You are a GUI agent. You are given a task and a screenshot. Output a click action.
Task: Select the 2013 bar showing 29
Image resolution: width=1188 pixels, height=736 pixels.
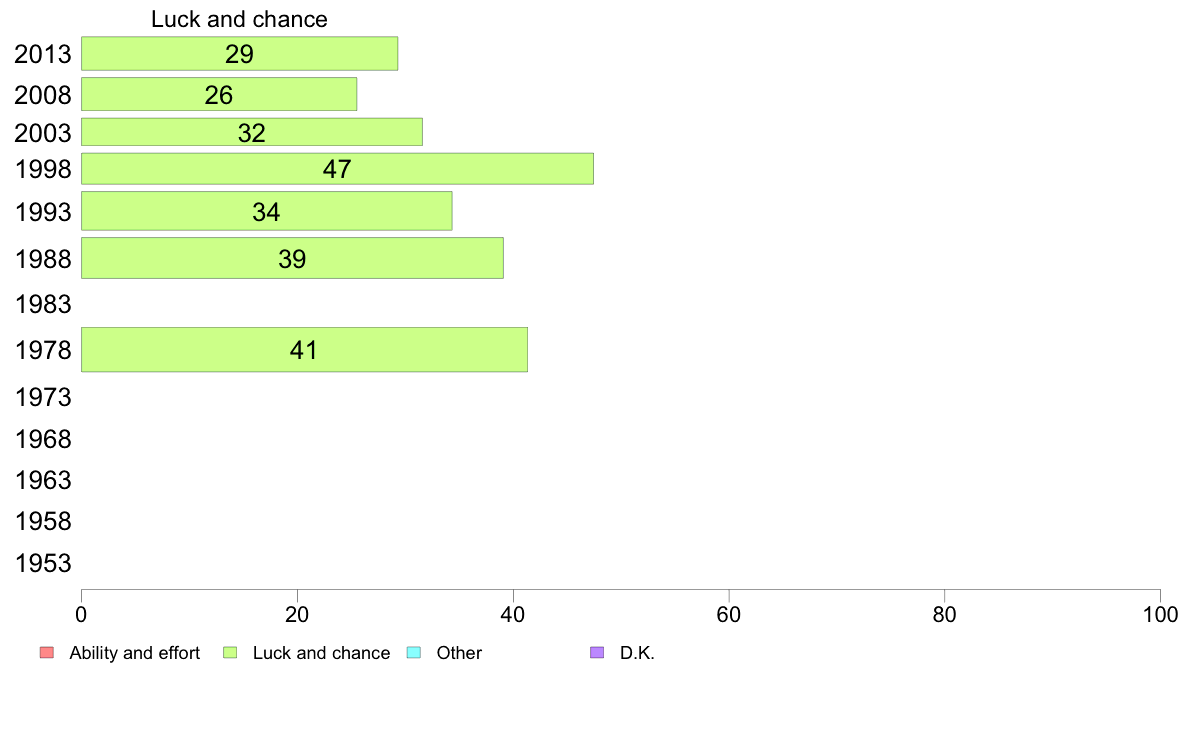[x=239, y=54]
